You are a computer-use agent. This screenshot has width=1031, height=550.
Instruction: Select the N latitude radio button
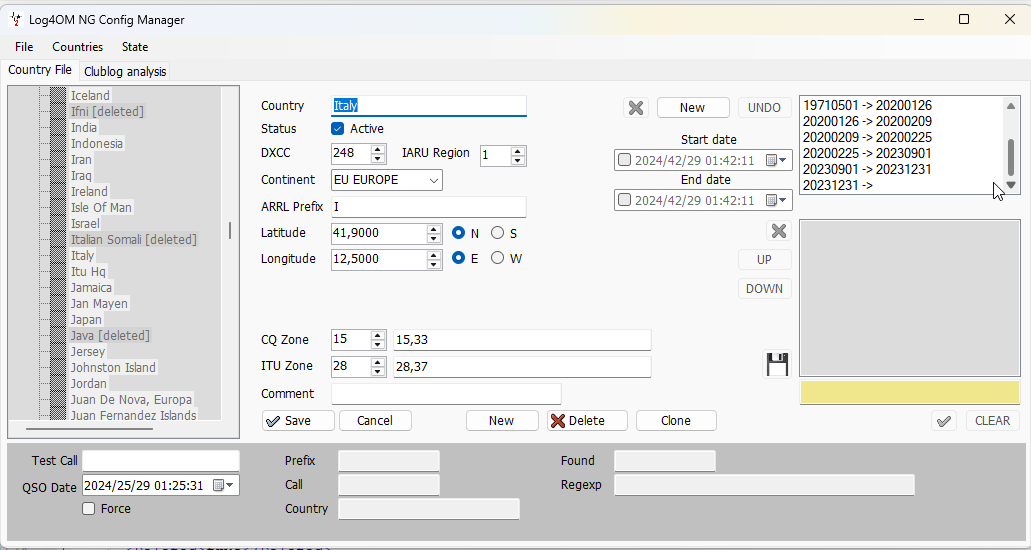459,233
